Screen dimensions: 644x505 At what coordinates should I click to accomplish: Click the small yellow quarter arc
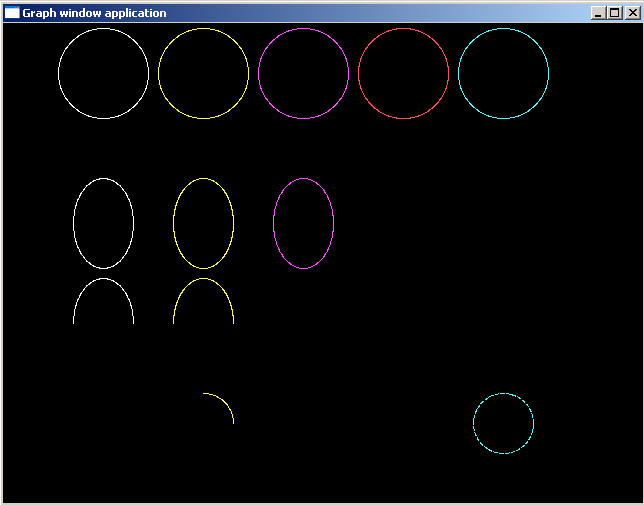tap(225, 402)
